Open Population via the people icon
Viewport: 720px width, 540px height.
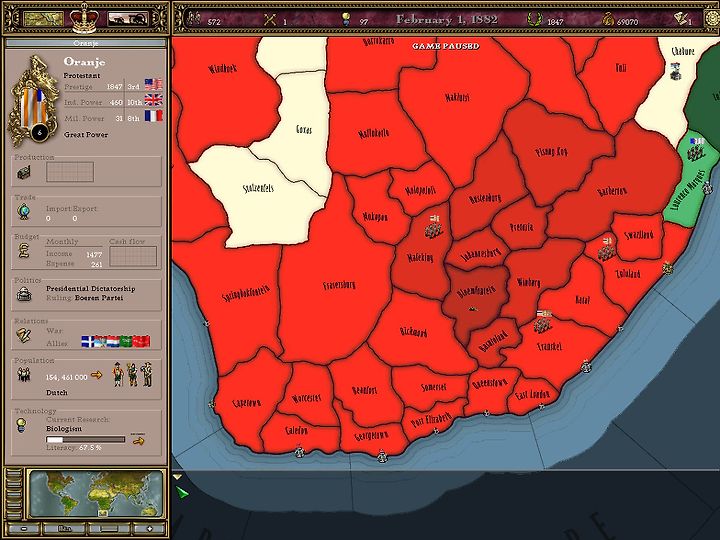[x=24, y=375]
